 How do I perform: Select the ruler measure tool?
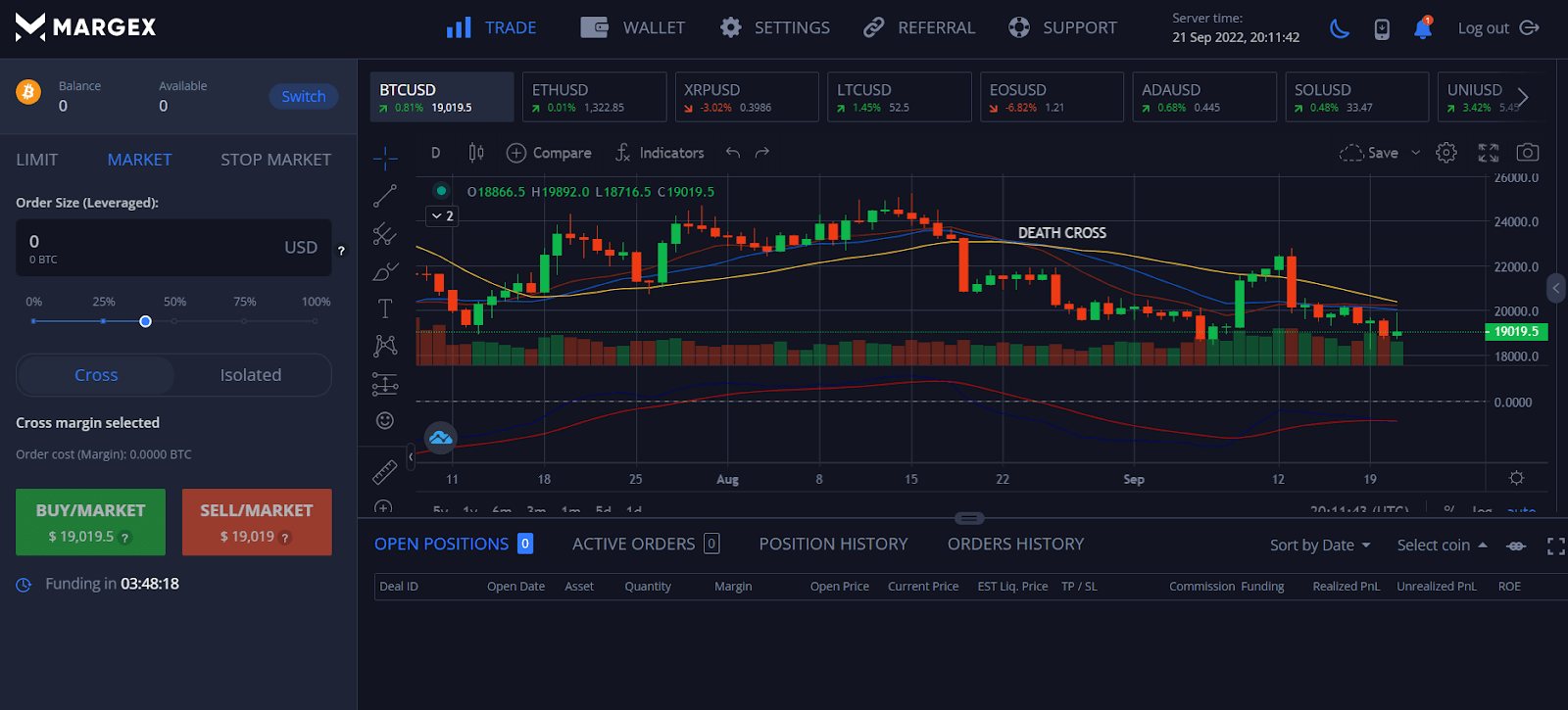(x=384, y=472)
